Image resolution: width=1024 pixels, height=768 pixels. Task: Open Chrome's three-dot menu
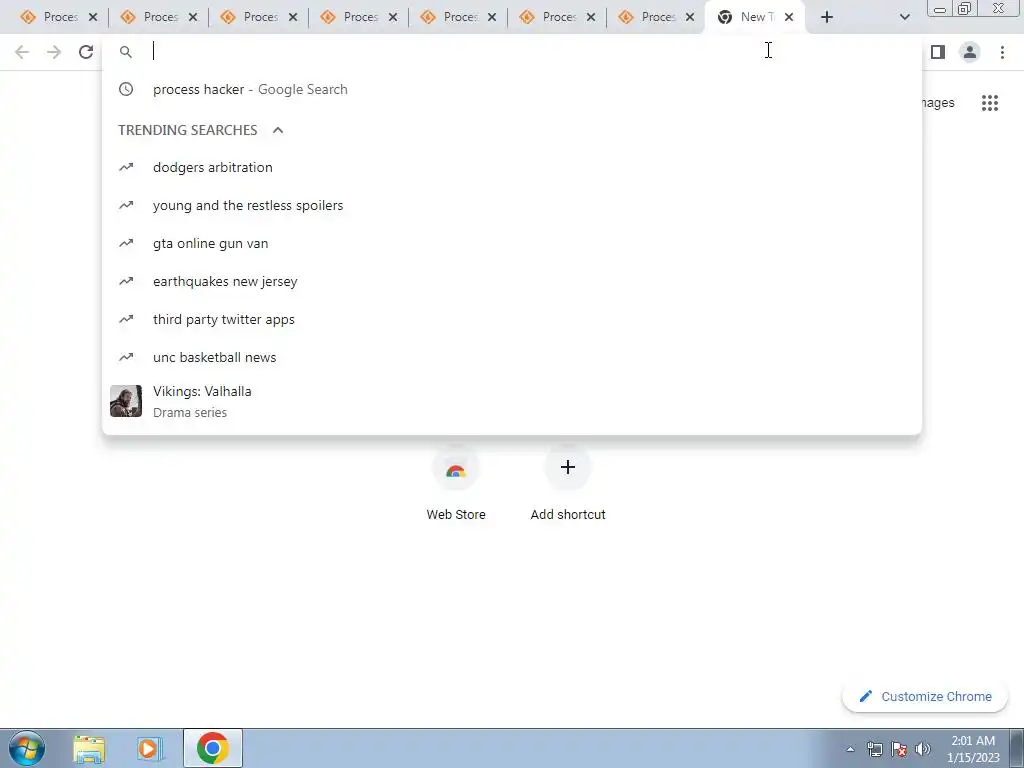click(1002, 52)
